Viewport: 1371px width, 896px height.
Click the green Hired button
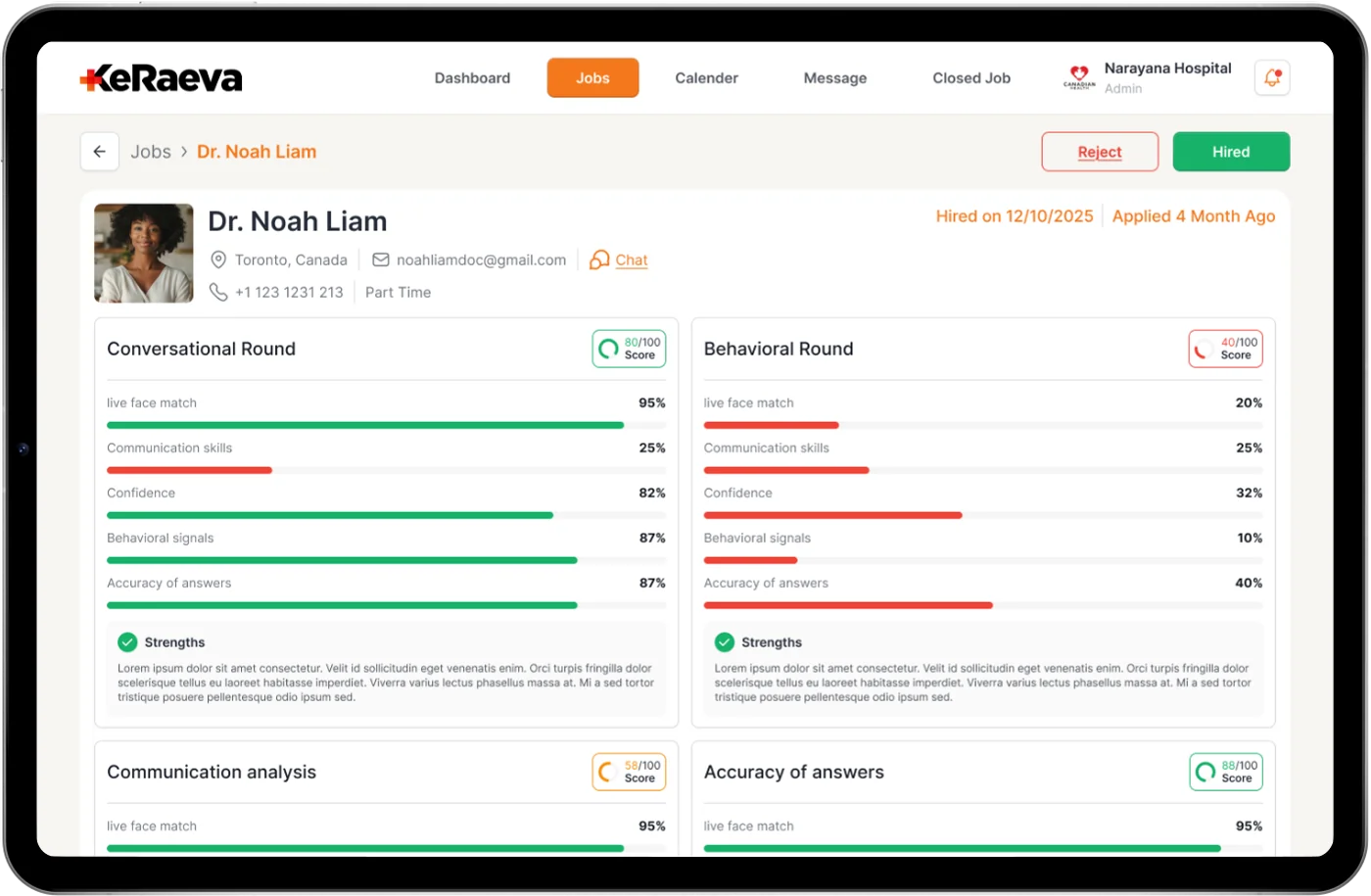click(1231, 152)
